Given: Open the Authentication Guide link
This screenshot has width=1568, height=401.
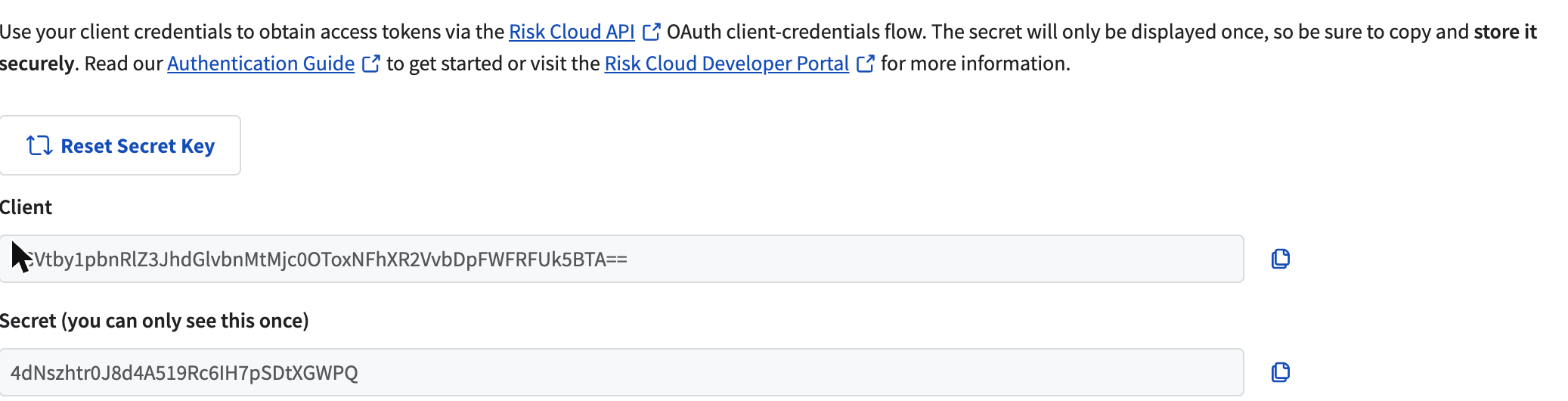Looking at the screenshot, I should [261, 65].
